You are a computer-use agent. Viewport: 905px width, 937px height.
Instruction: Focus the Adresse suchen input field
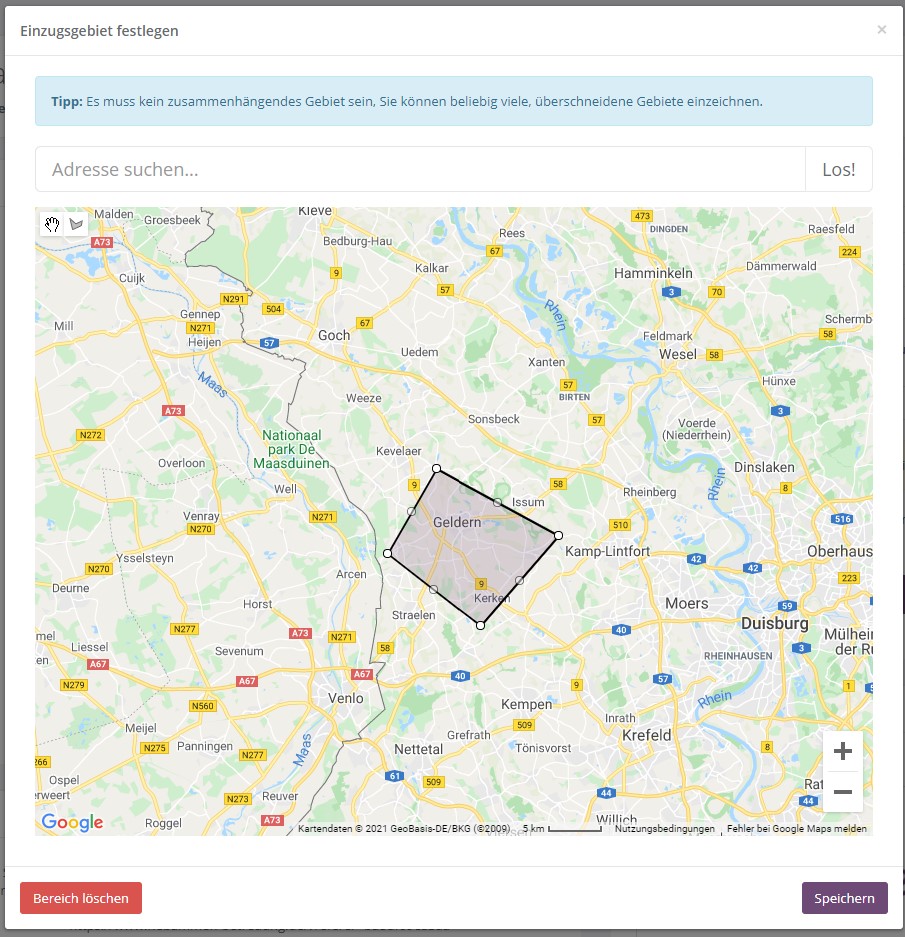point(420,170)
